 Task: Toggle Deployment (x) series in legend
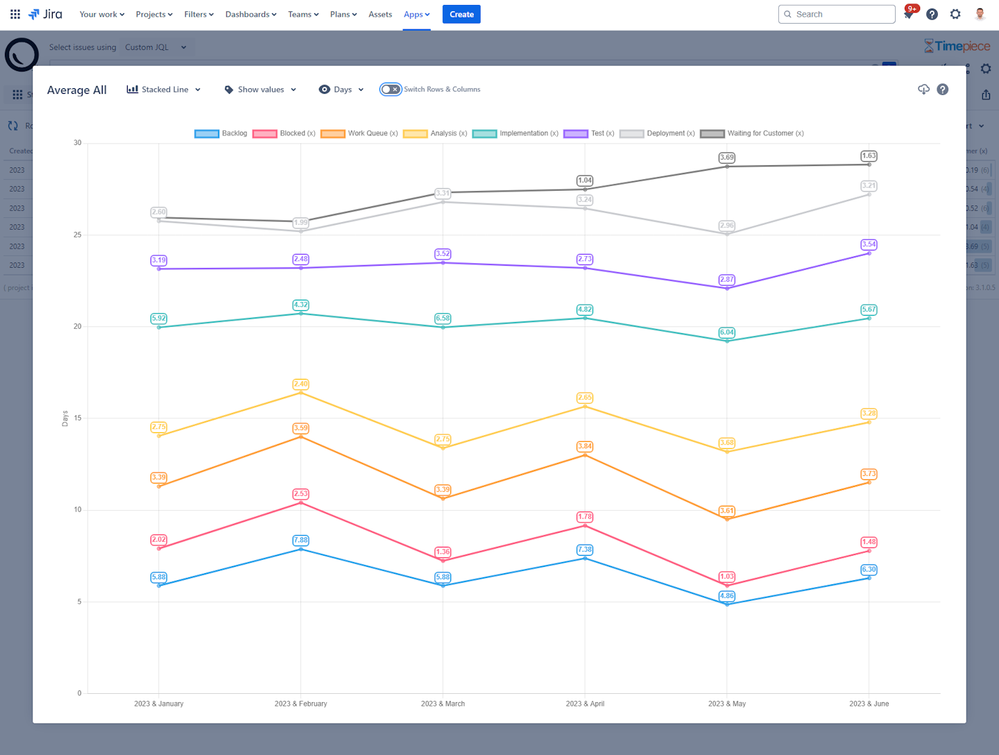coord(657,133)
